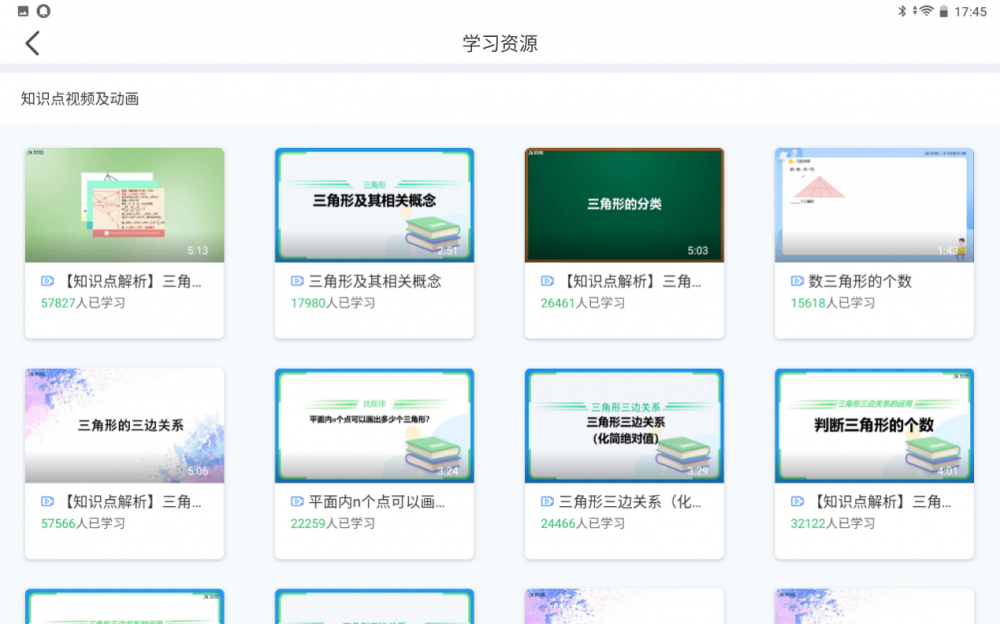Tap image notification icon in status bar

point(23,11)
